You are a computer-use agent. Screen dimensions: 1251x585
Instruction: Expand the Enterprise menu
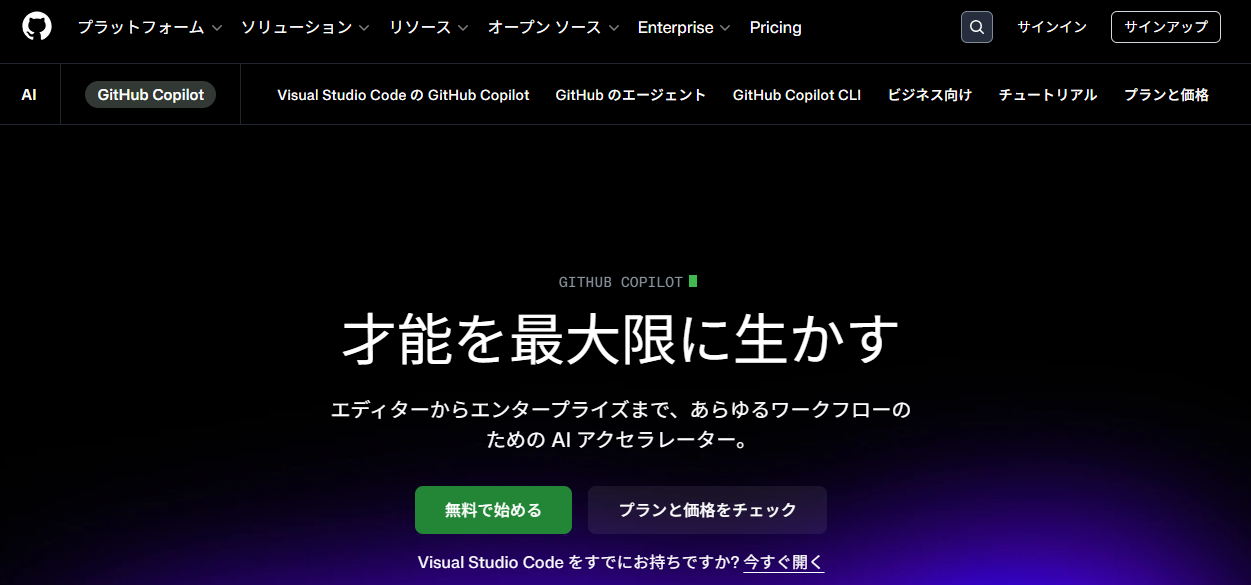684,27
